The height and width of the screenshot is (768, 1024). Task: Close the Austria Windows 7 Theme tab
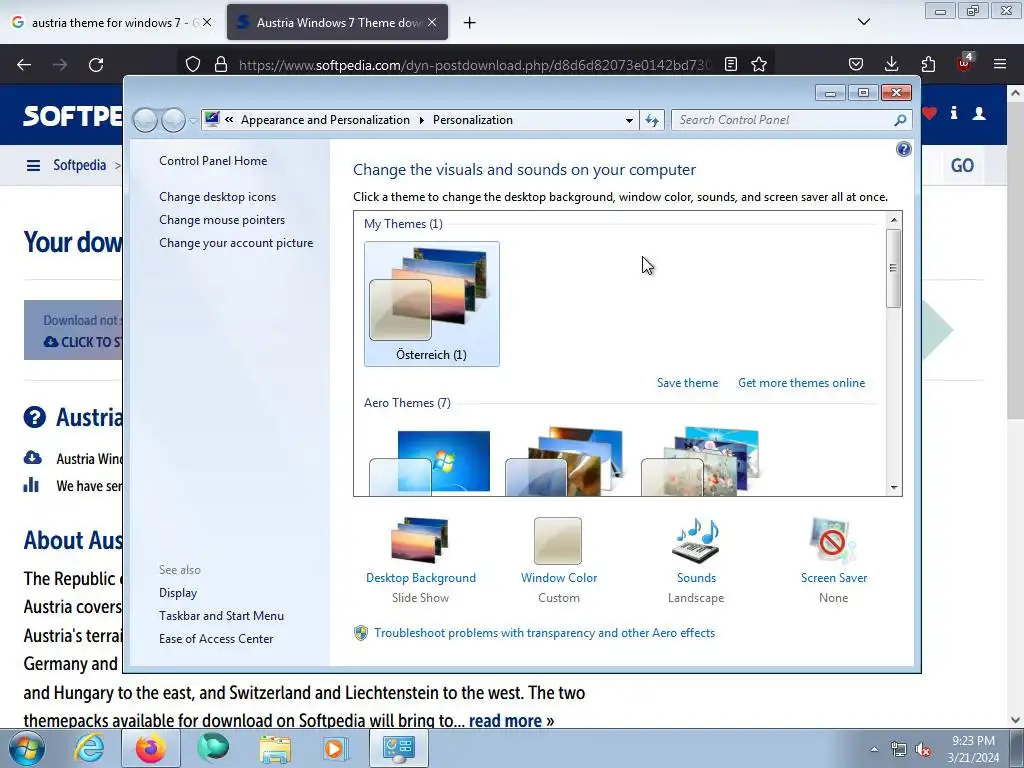point(432,22)
